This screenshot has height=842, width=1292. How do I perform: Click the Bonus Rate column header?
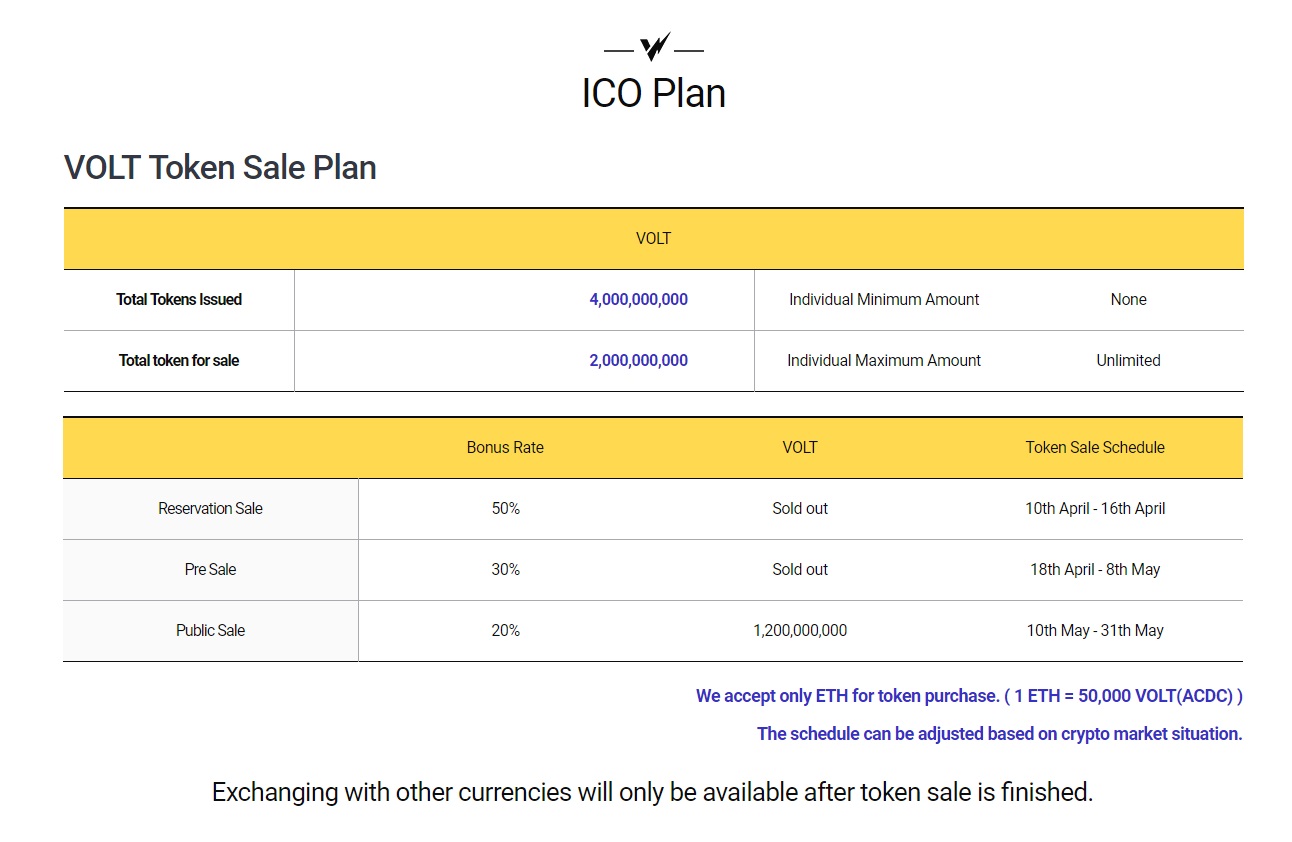[505, 447]
